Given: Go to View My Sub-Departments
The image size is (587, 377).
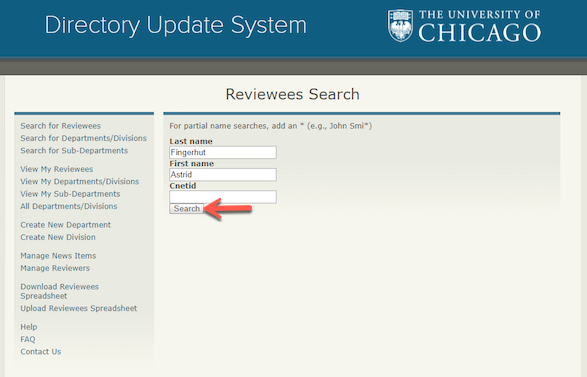Looking at the screenshot, I should [70, 194].
